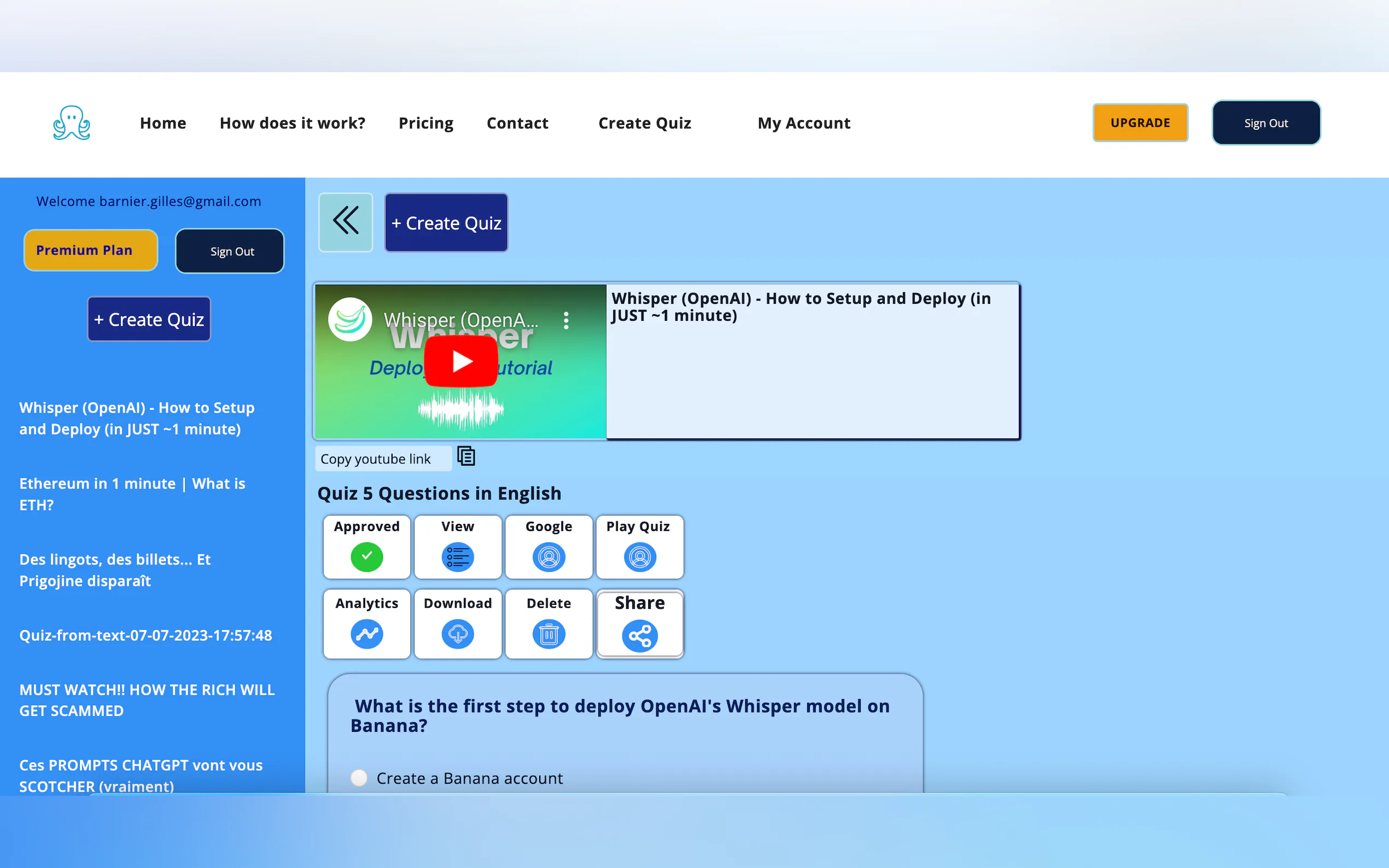Download quiz with cloud icon
Viewport: 1389px width, 868px height.
(458, 634)
